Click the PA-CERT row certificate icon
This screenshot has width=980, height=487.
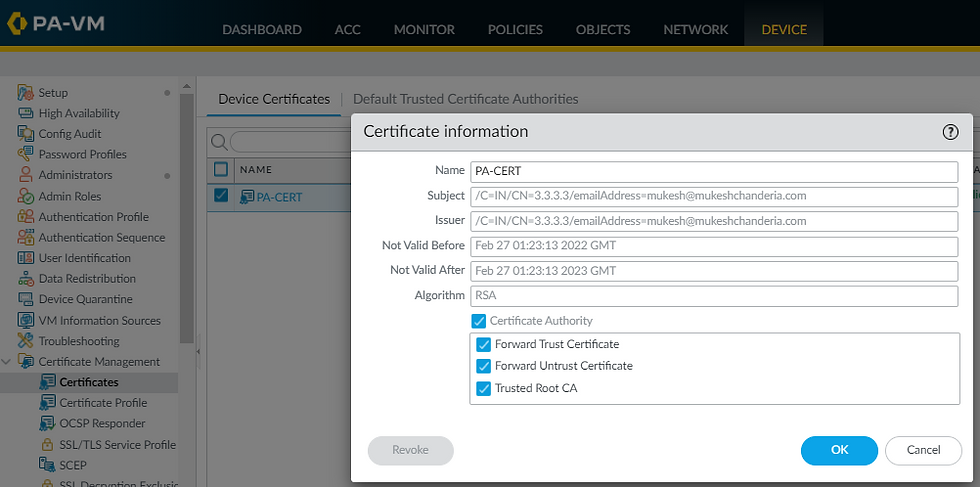point(247,197)
